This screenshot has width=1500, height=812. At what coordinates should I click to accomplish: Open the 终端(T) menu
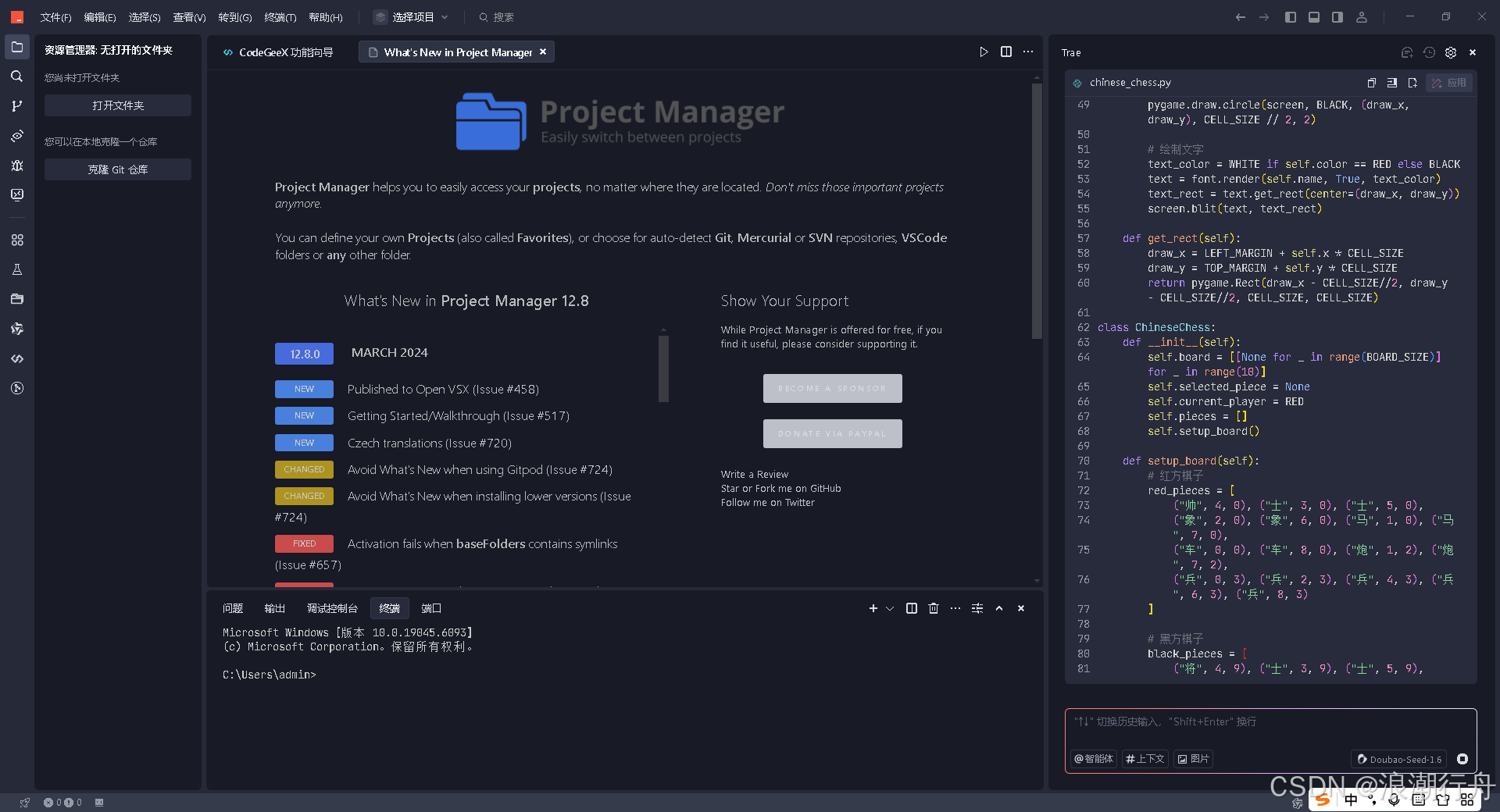[280, 17]
